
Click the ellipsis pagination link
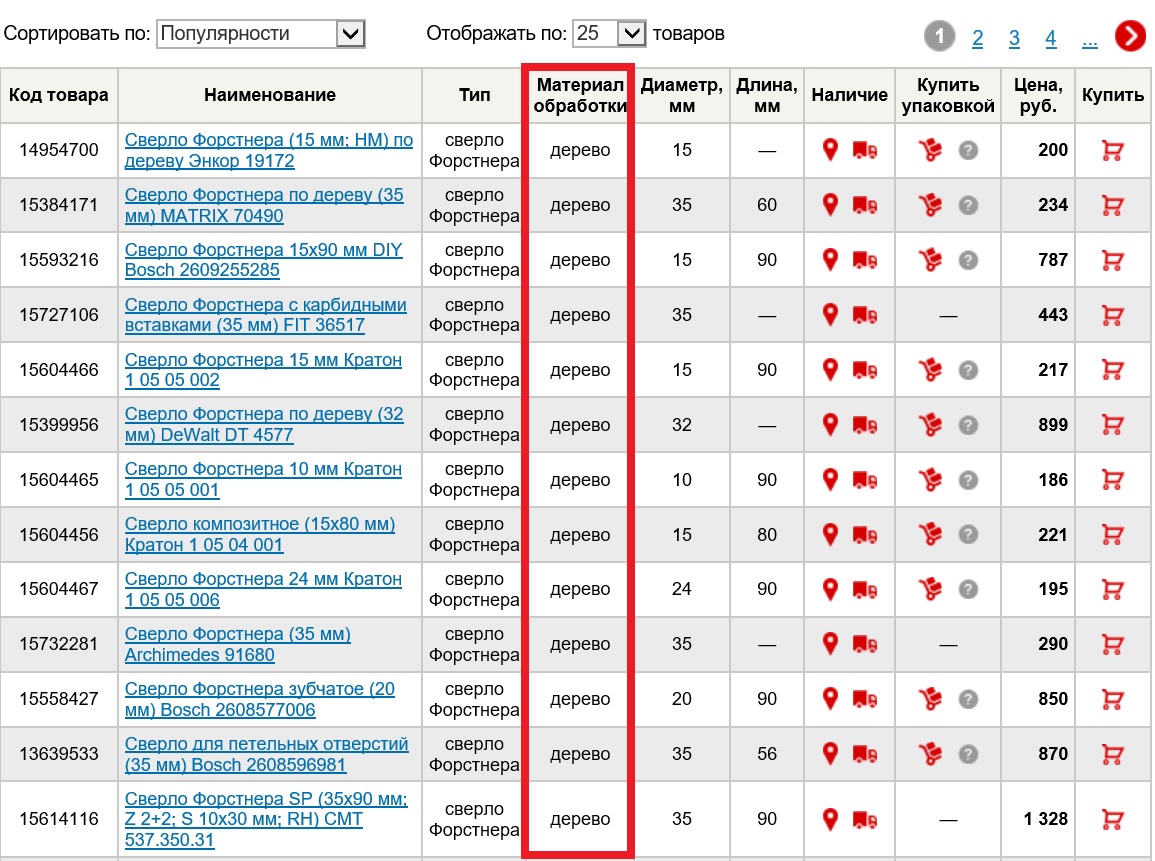1089,39
